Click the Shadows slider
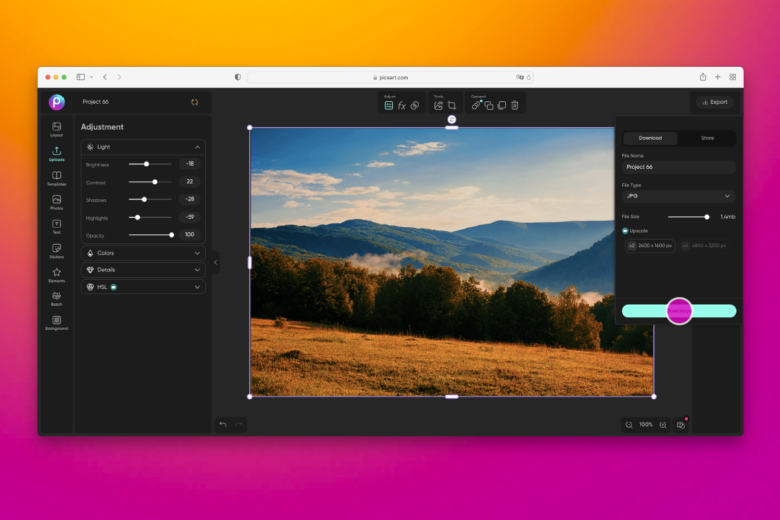Image resolution: width=780 pixels, height=520 pixels. [150, 200]
